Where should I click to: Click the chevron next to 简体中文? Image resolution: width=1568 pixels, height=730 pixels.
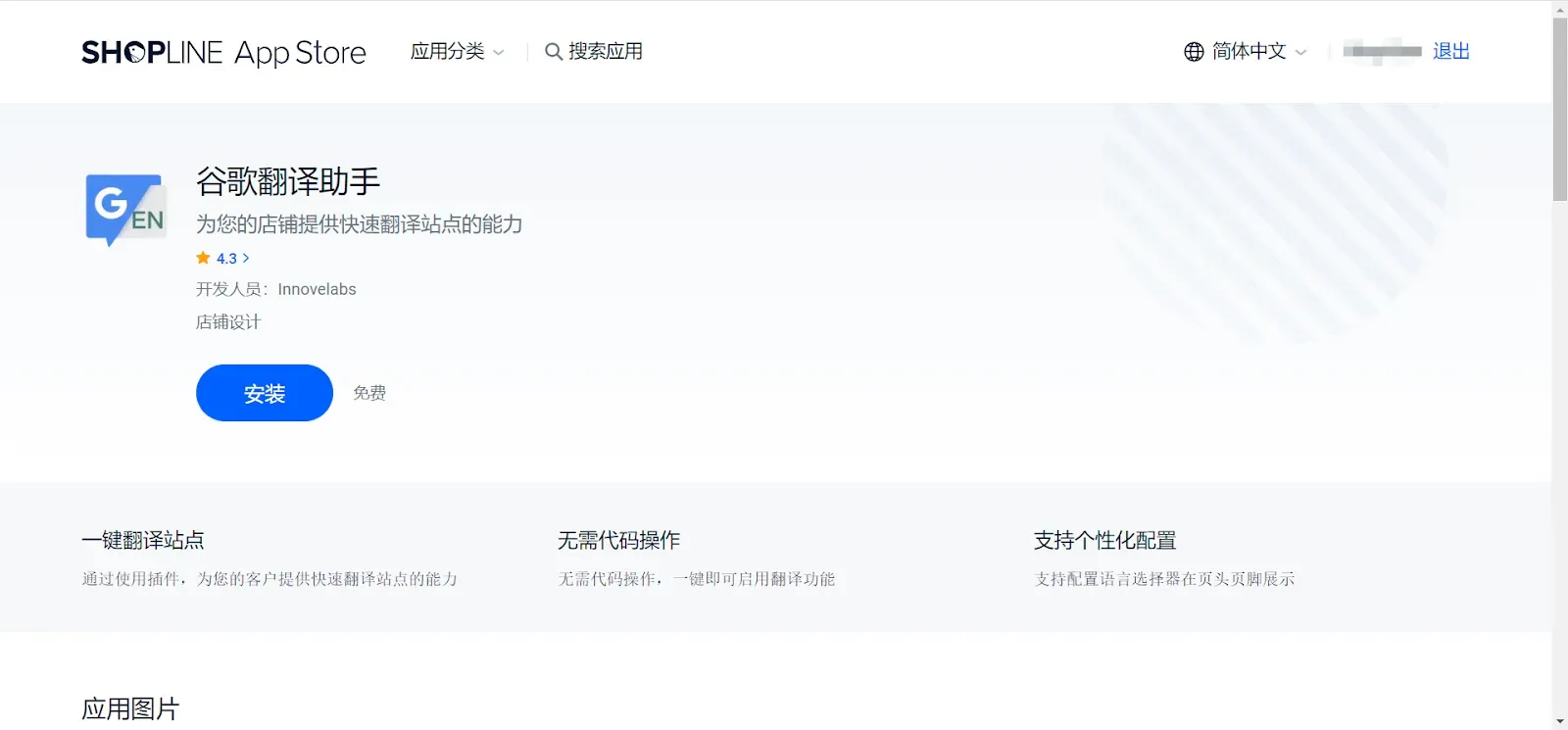click(1300, 53)
